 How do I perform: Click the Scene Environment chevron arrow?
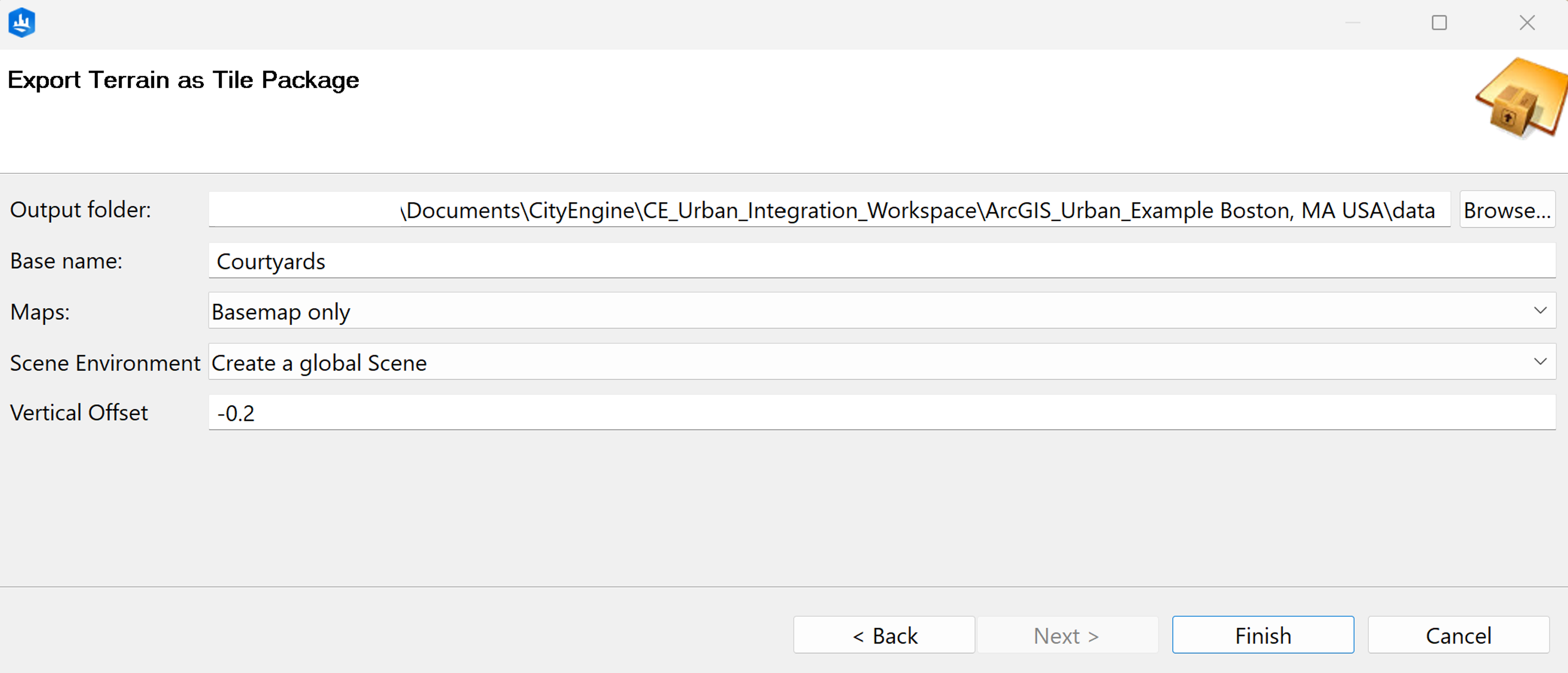1541,362
